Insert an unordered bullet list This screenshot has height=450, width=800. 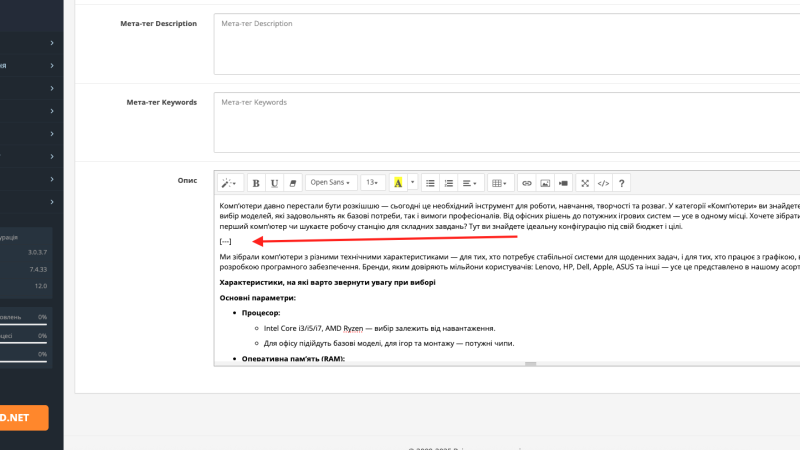[x=431, y=183]
